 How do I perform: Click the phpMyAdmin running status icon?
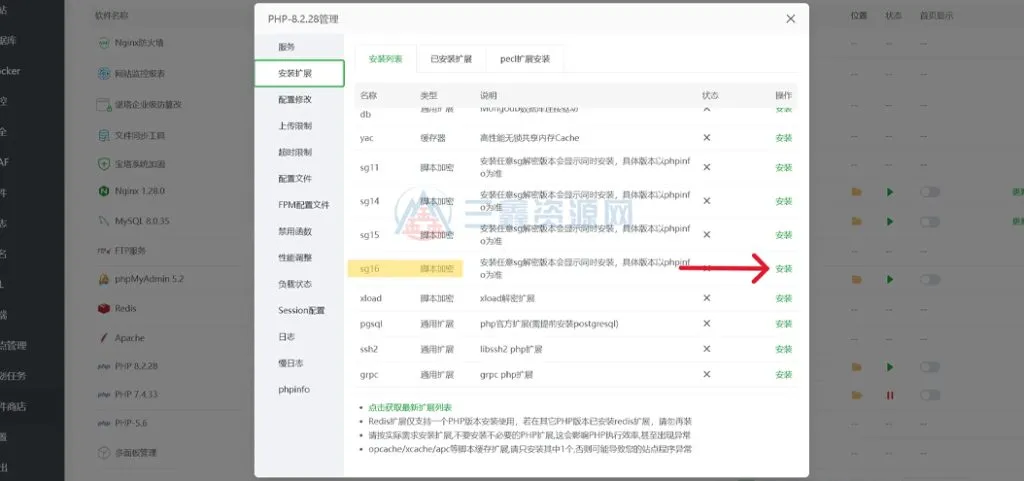(x=889, y=279)
